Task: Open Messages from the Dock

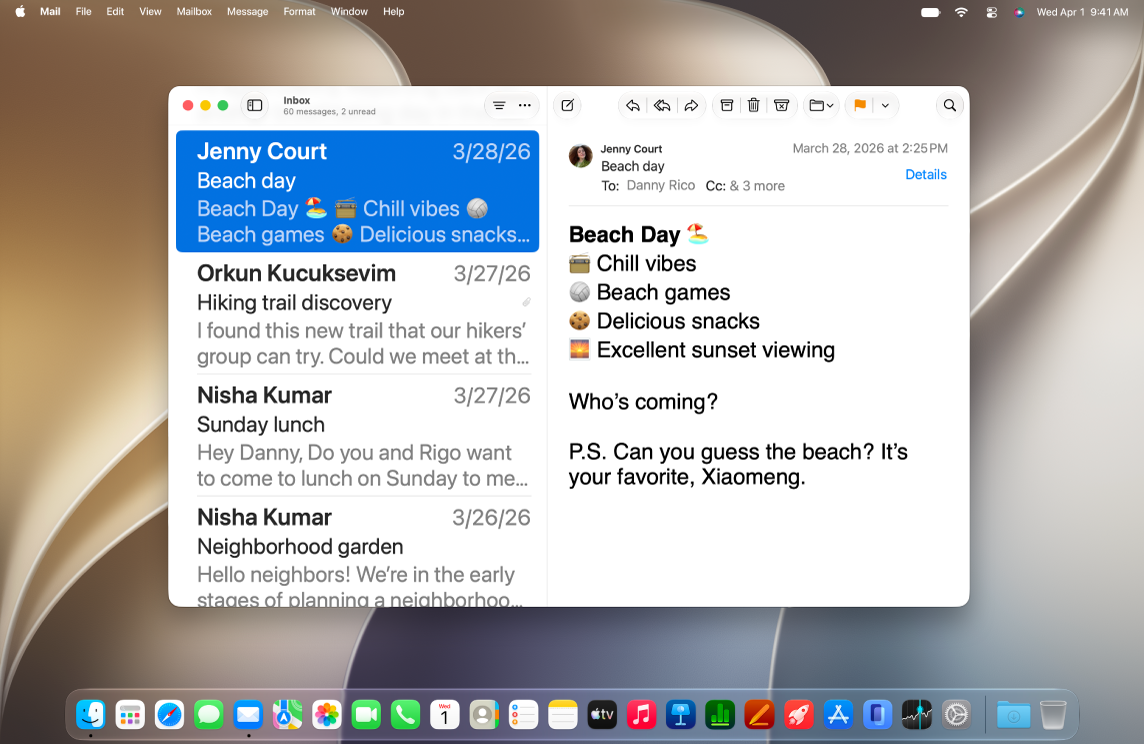Action: [x=209, y=714]
